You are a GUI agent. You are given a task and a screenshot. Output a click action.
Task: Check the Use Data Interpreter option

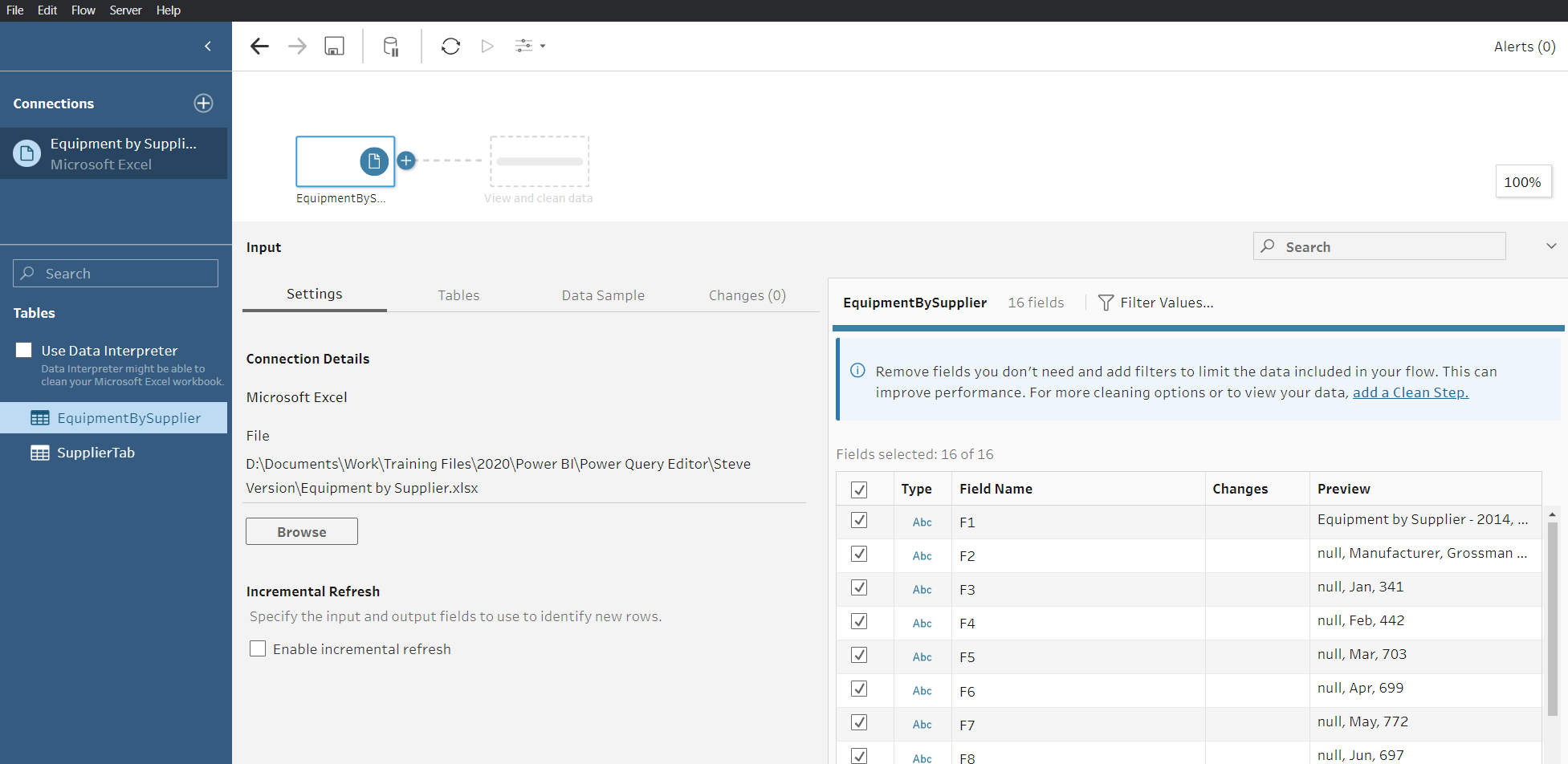click(23, 349)
